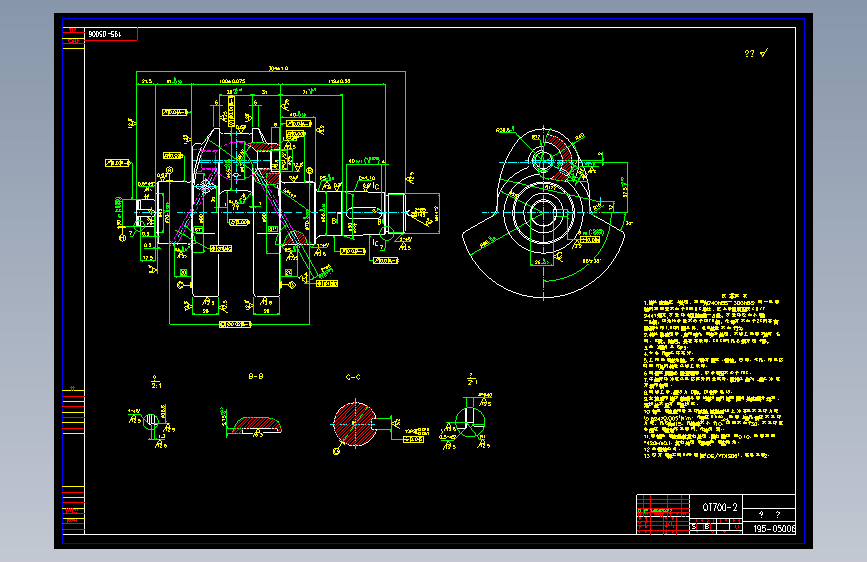Select the mirrored drawing number box at top-left corner
Screen dimensions: 867x562
[x=111, y=34]
